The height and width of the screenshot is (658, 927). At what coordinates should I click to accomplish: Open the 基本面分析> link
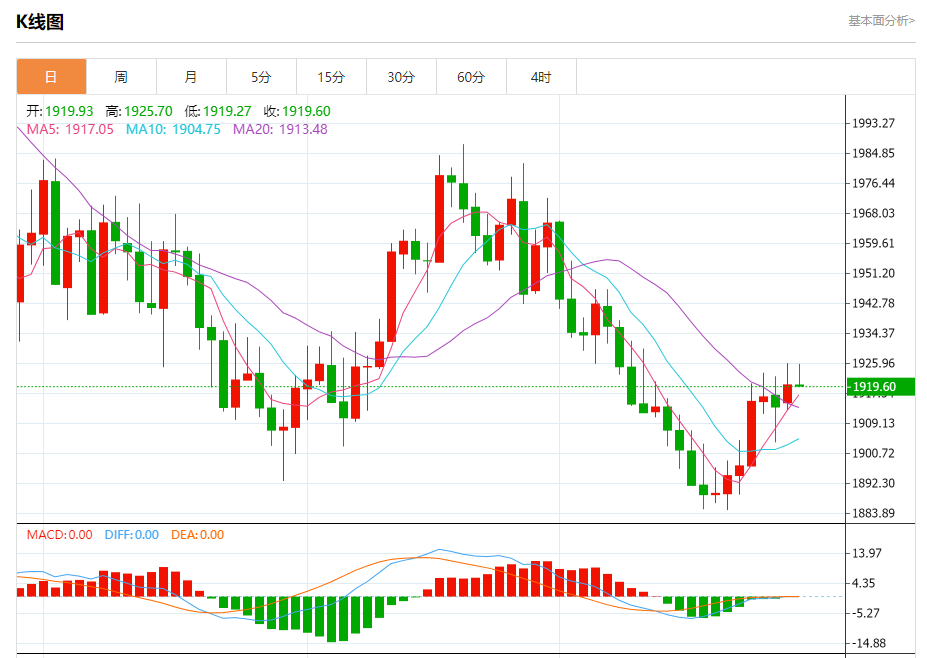pos(881,21)
